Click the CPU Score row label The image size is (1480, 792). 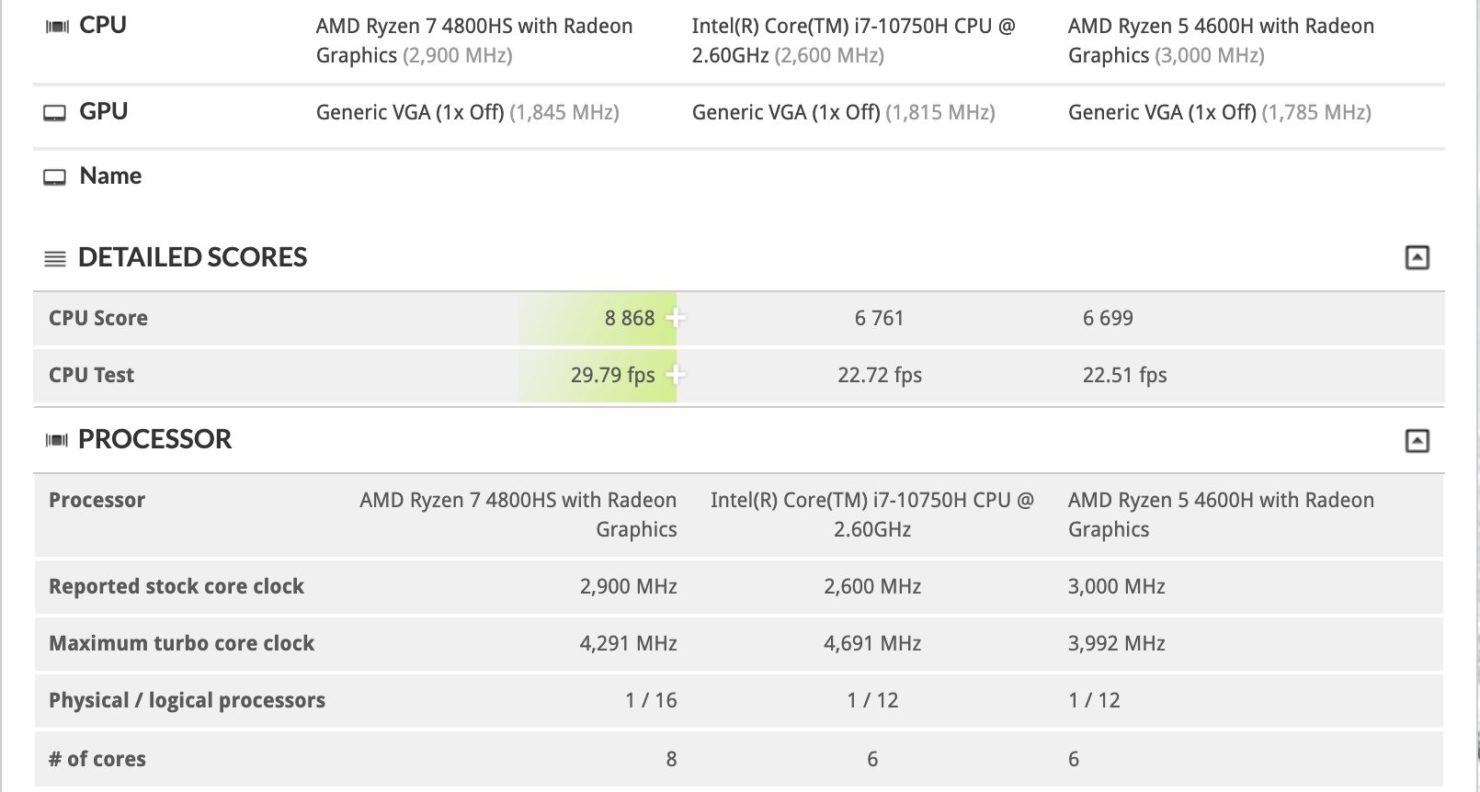[x=98, y=318]
